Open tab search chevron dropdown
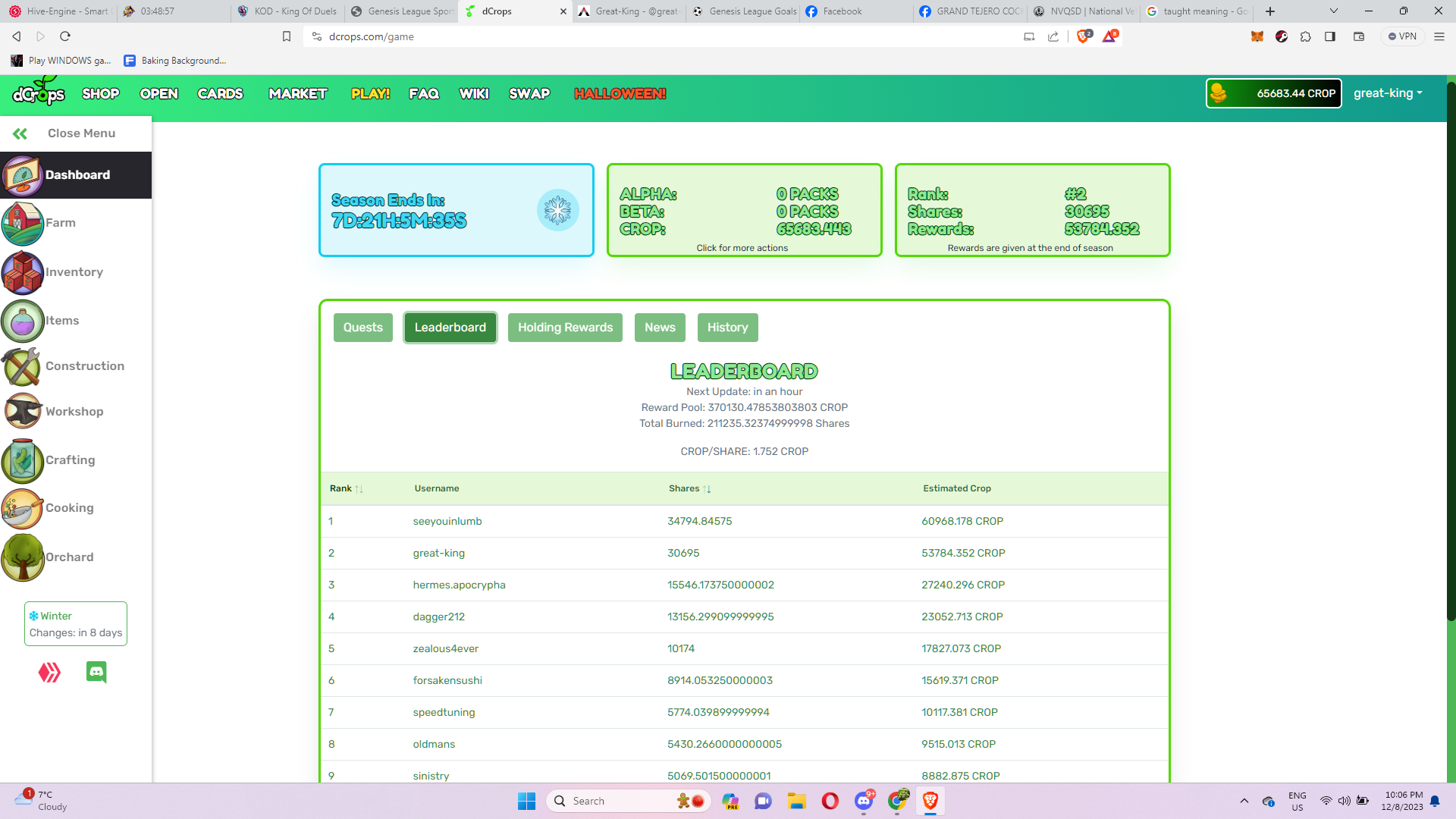The height and width of the screenshot is (819, 1456). [1334, 11]
